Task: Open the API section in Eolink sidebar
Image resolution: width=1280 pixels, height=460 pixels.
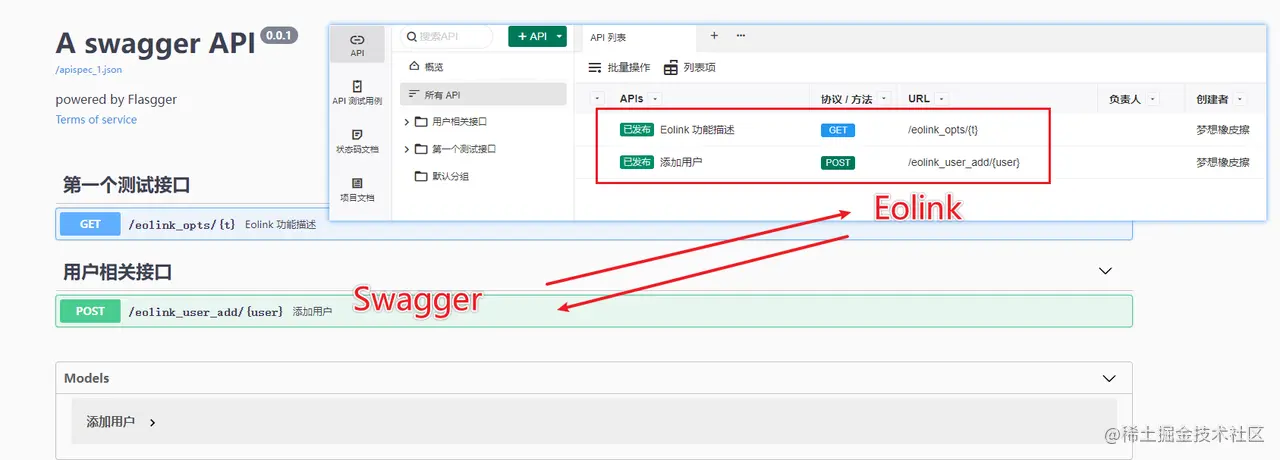Action: (x=357, y=45)
